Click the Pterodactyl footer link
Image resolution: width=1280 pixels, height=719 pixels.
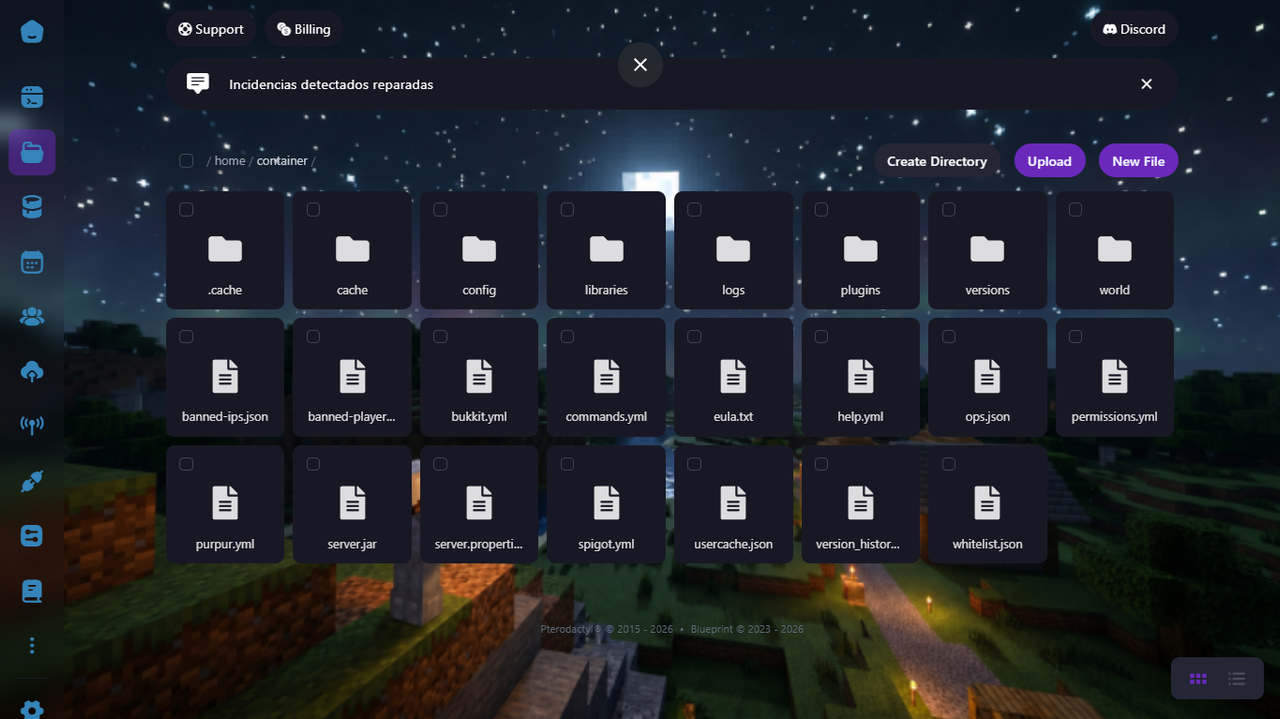click(x=570, y=629)
